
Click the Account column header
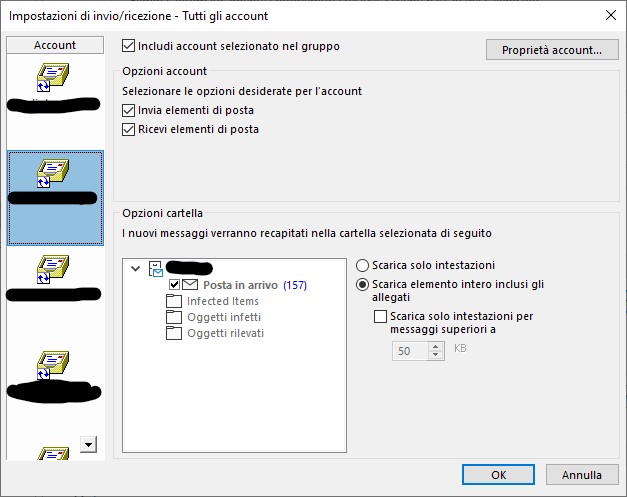[x=55, y=45]
